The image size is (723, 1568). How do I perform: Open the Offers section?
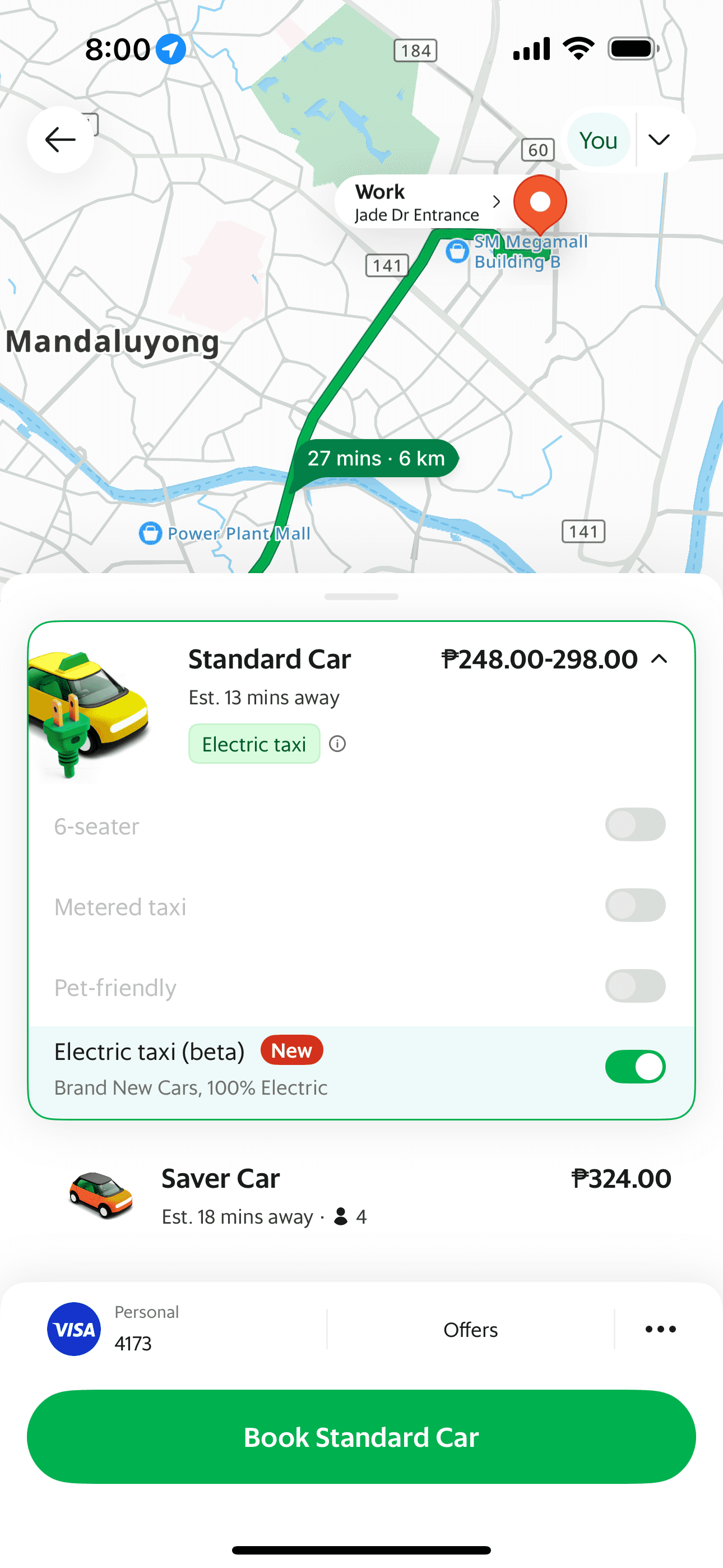point(470,1330)
